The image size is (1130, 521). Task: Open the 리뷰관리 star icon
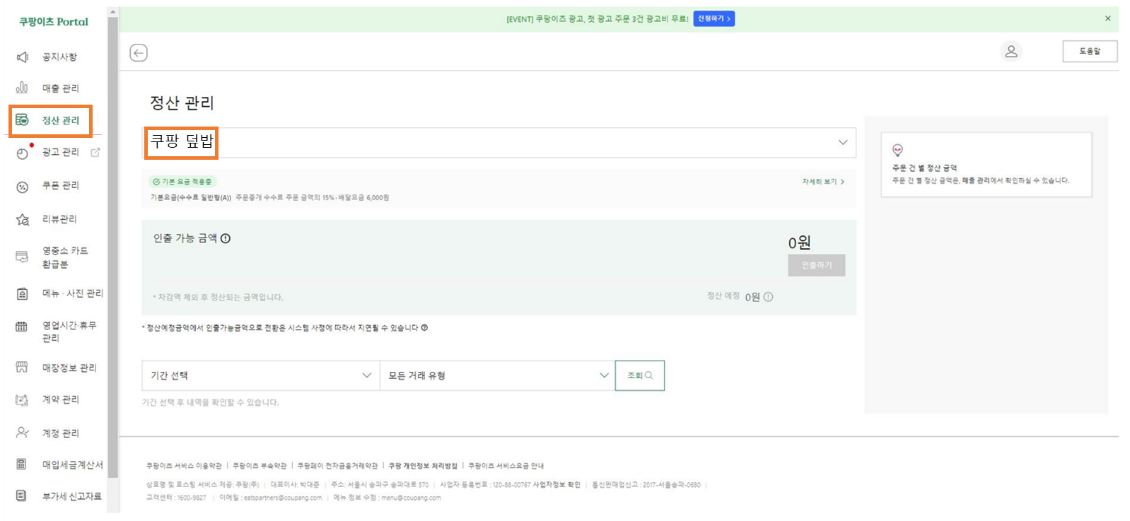(22, 220)
